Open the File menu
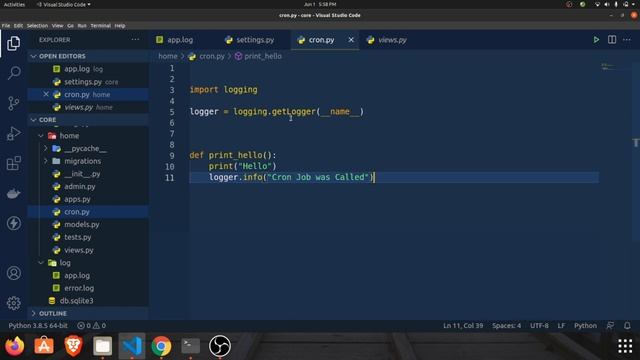640x360 pixels. [x=6, y=26]
